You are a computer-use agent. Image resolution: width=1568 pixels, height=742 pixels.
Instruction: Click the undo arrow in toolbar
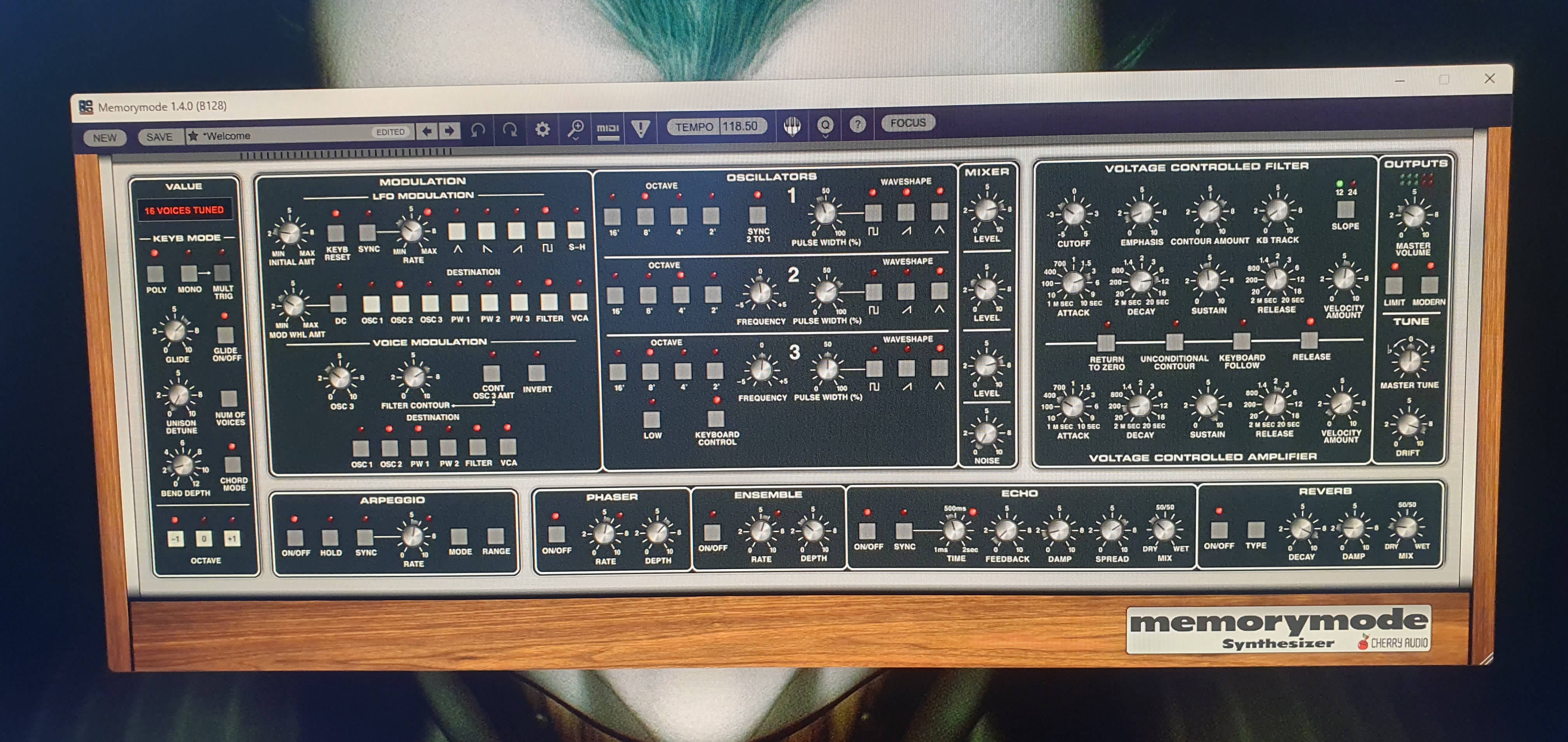pos(478,129)
